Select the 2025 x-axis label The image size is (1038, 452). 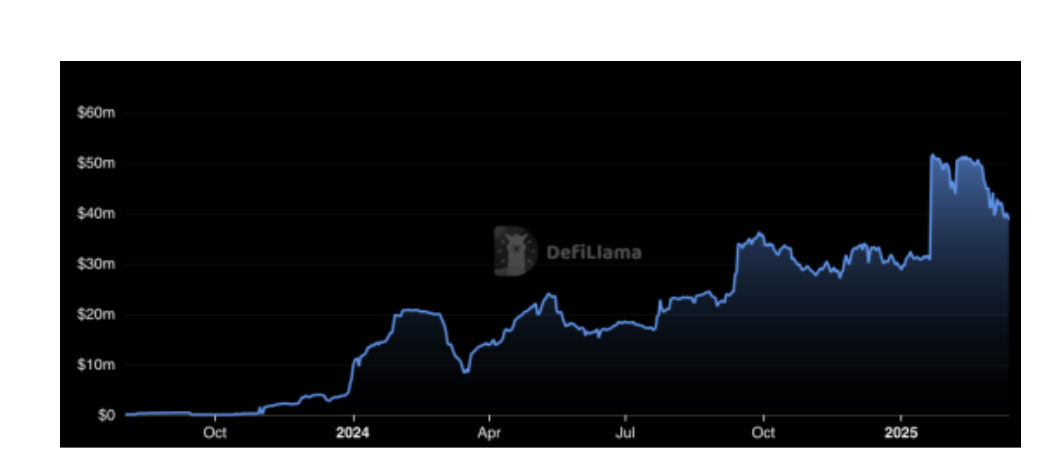(900, 433)
